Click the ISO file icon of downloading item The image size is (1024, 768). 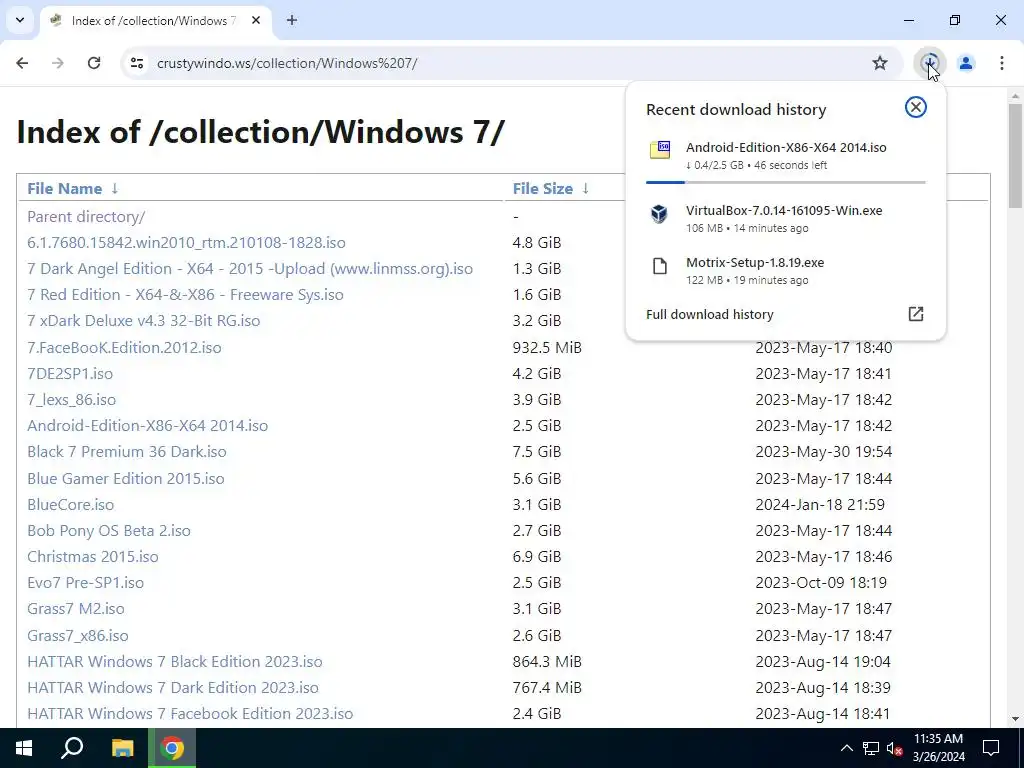pyautogui.click(x=660, y=150)
